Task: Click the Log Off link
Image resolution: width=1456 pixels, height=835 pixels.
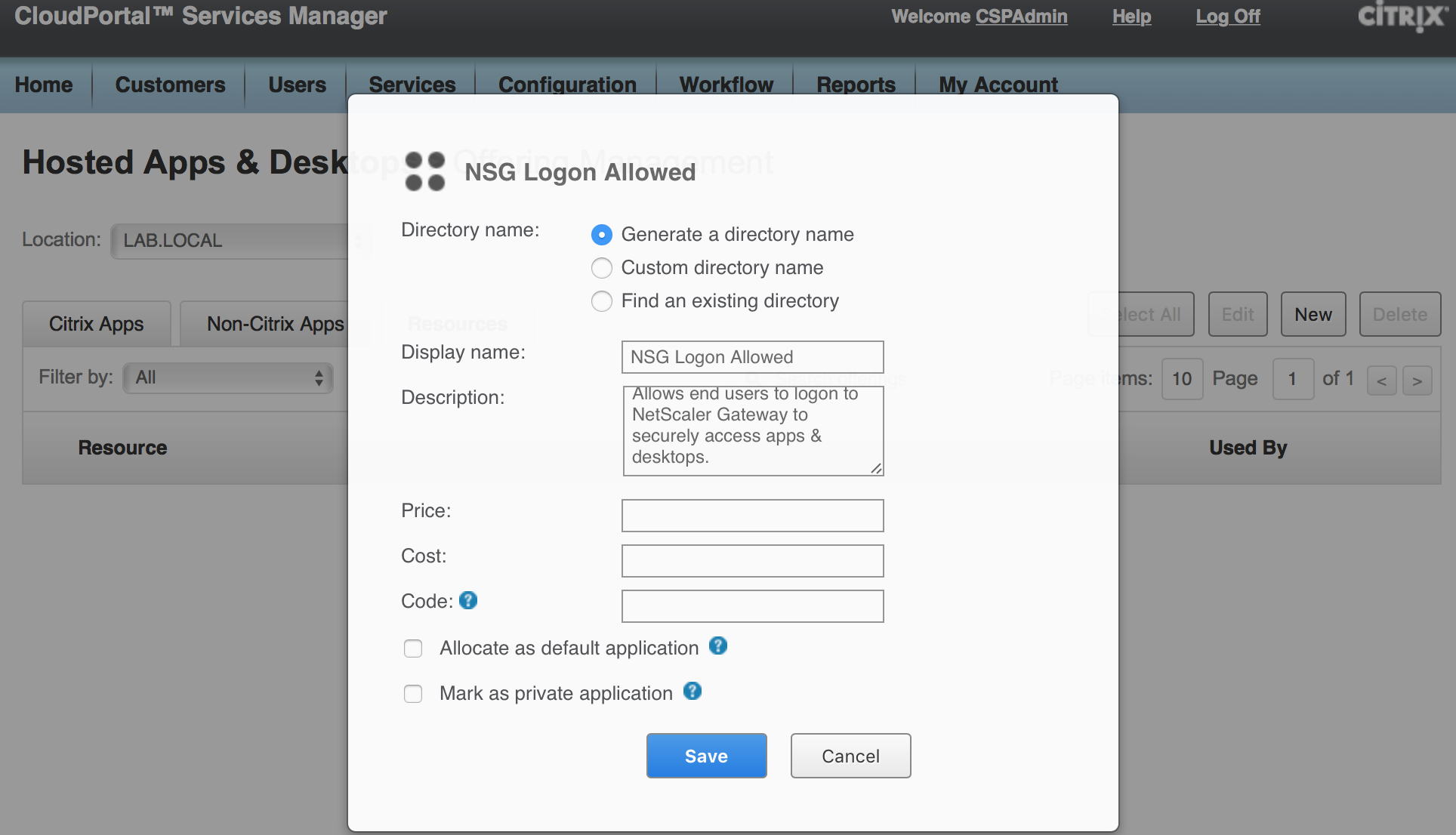Action: click(x=1227, y=17)
